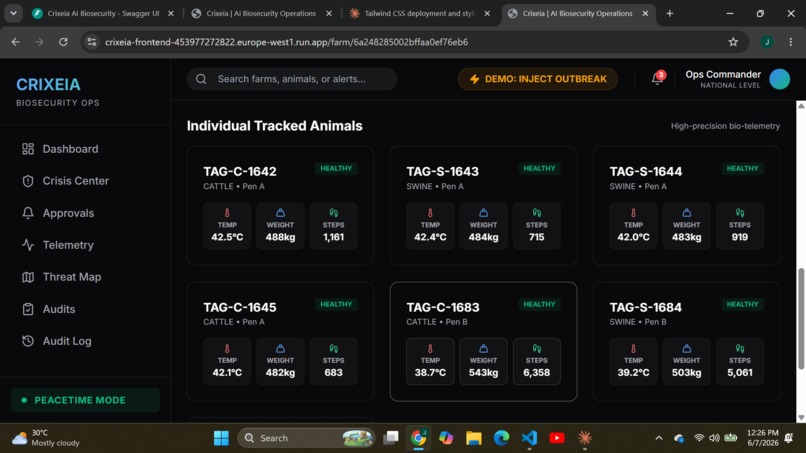Open the TAG-C-1642 animal card
The image size is (806, 453).
coord(280,206)
